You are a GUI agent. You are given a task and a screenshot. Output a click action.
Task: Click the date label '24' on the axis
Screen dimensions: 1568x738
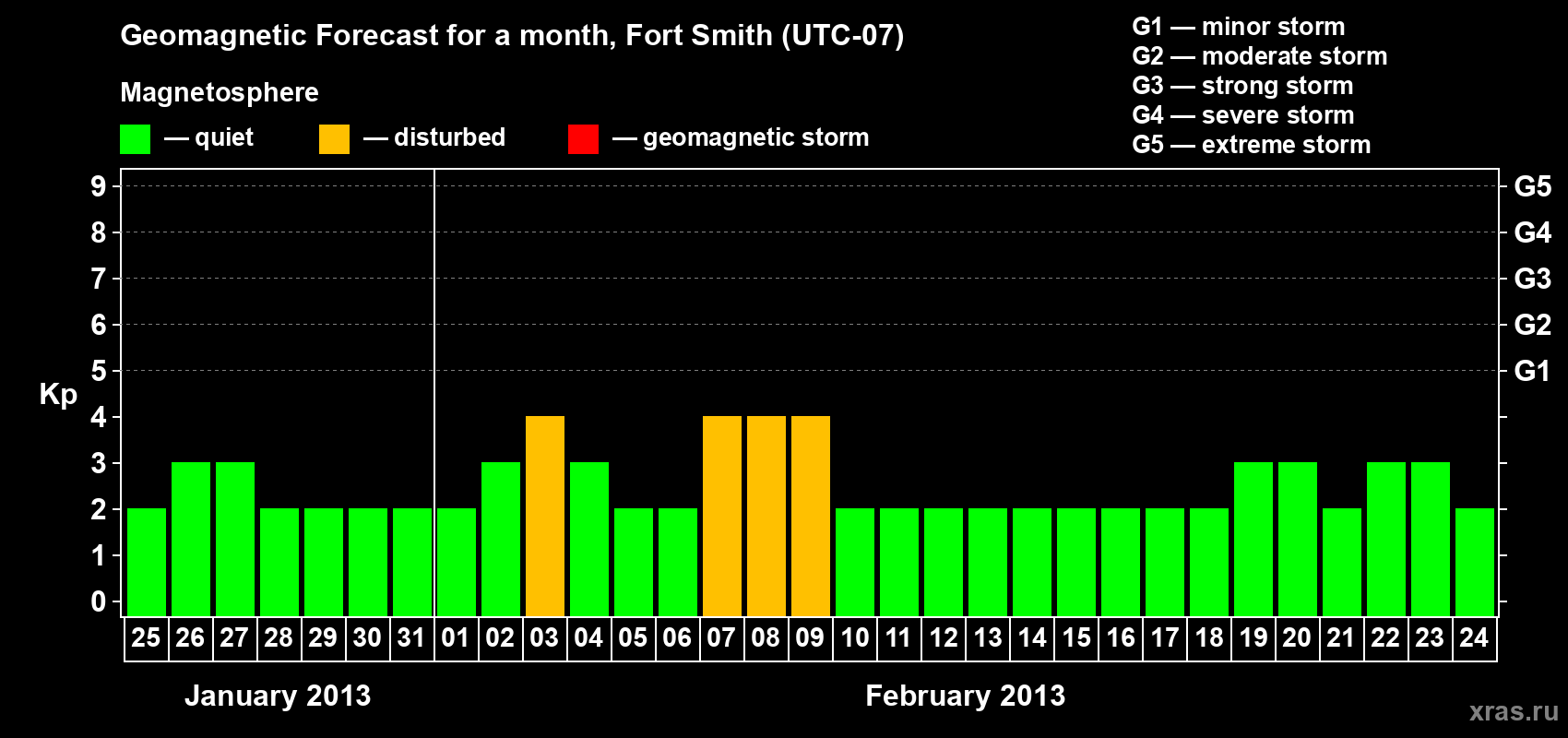click(1474, 637)
